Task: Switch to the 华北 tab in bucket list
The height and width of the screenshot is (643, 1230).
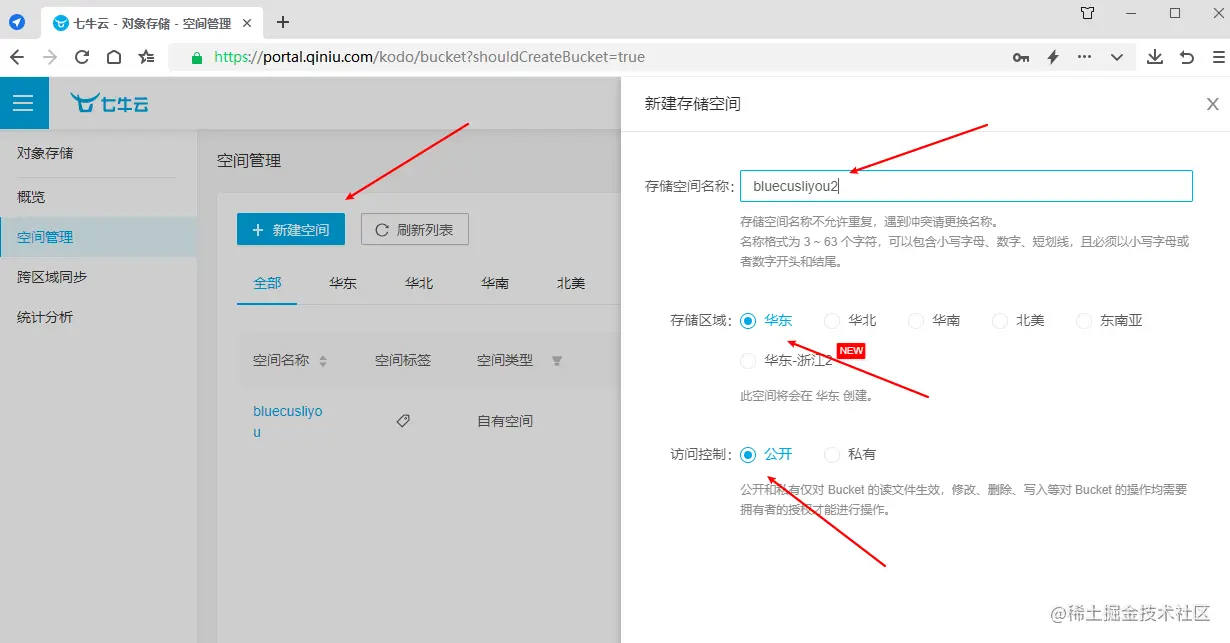Action: [x=419, y=283]
